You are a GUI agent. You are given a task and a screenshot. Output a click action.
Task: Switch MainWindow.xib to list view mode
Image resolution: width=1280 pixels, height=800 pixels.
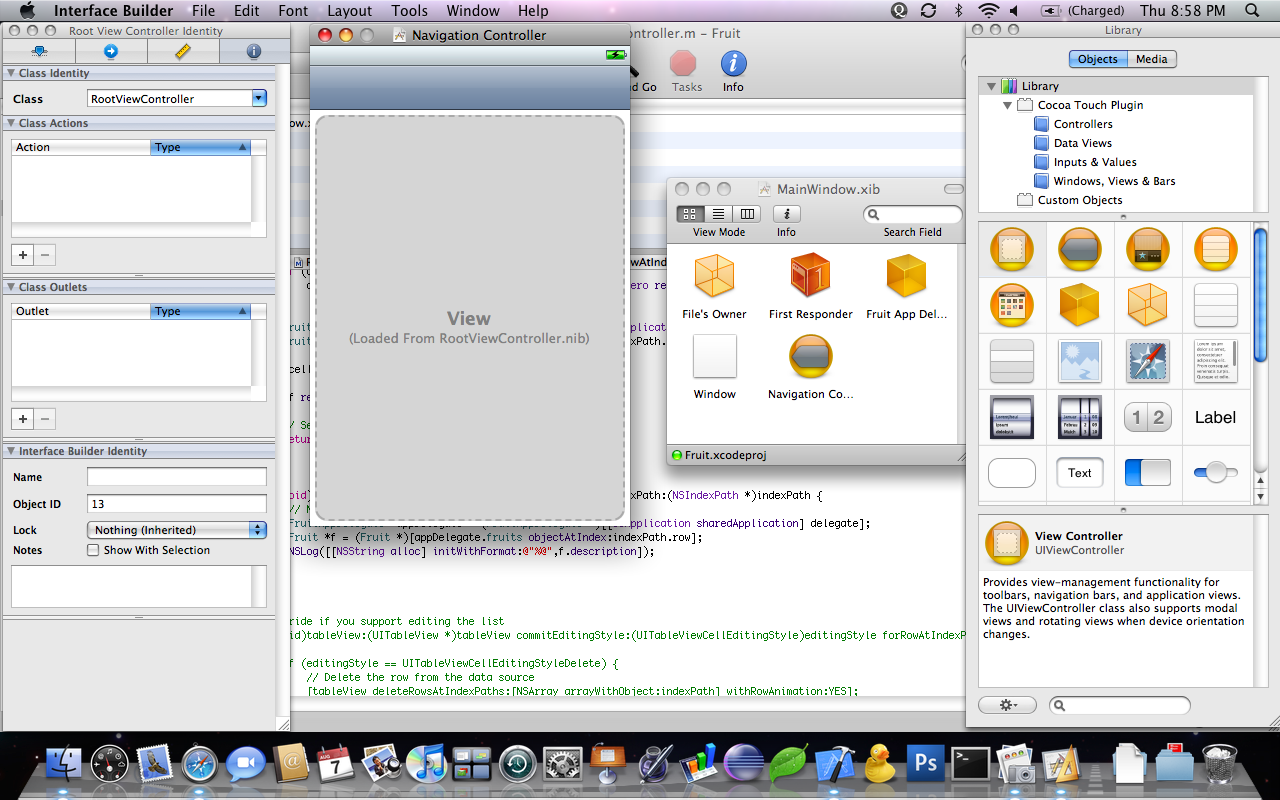point(717,213)
